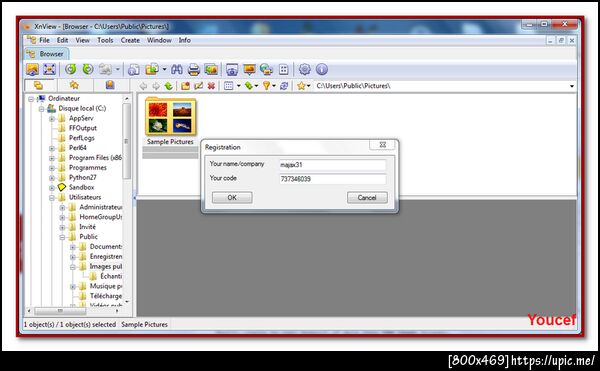Click the '1 object(s) / 1 object(s) selected' status text
This screenshot has height=371, width=600.
tap(70, 325)
